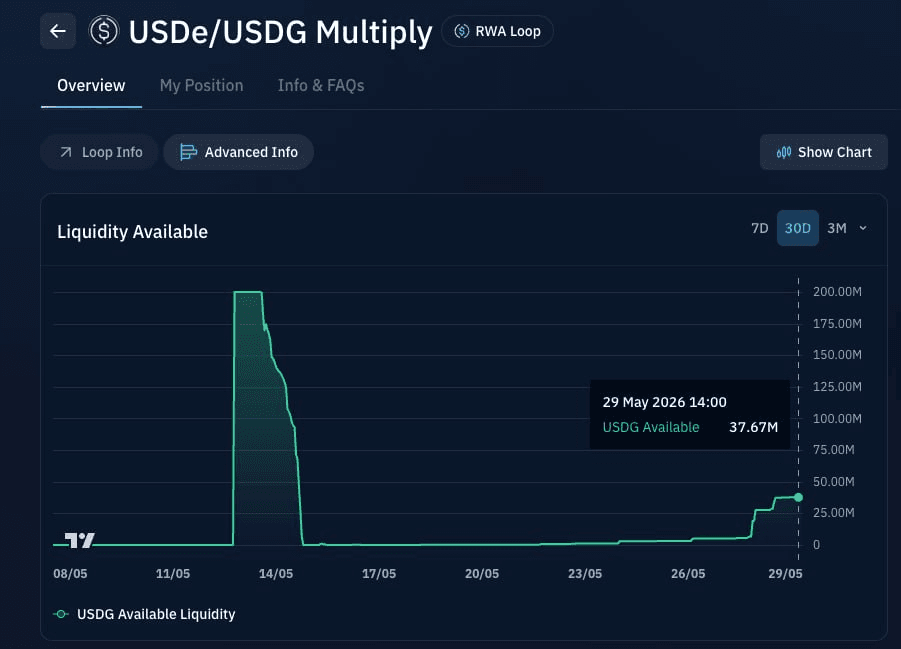This screenshot has width=901, height=649.
Task: Click the 20/05 date label
Action: 482,574
